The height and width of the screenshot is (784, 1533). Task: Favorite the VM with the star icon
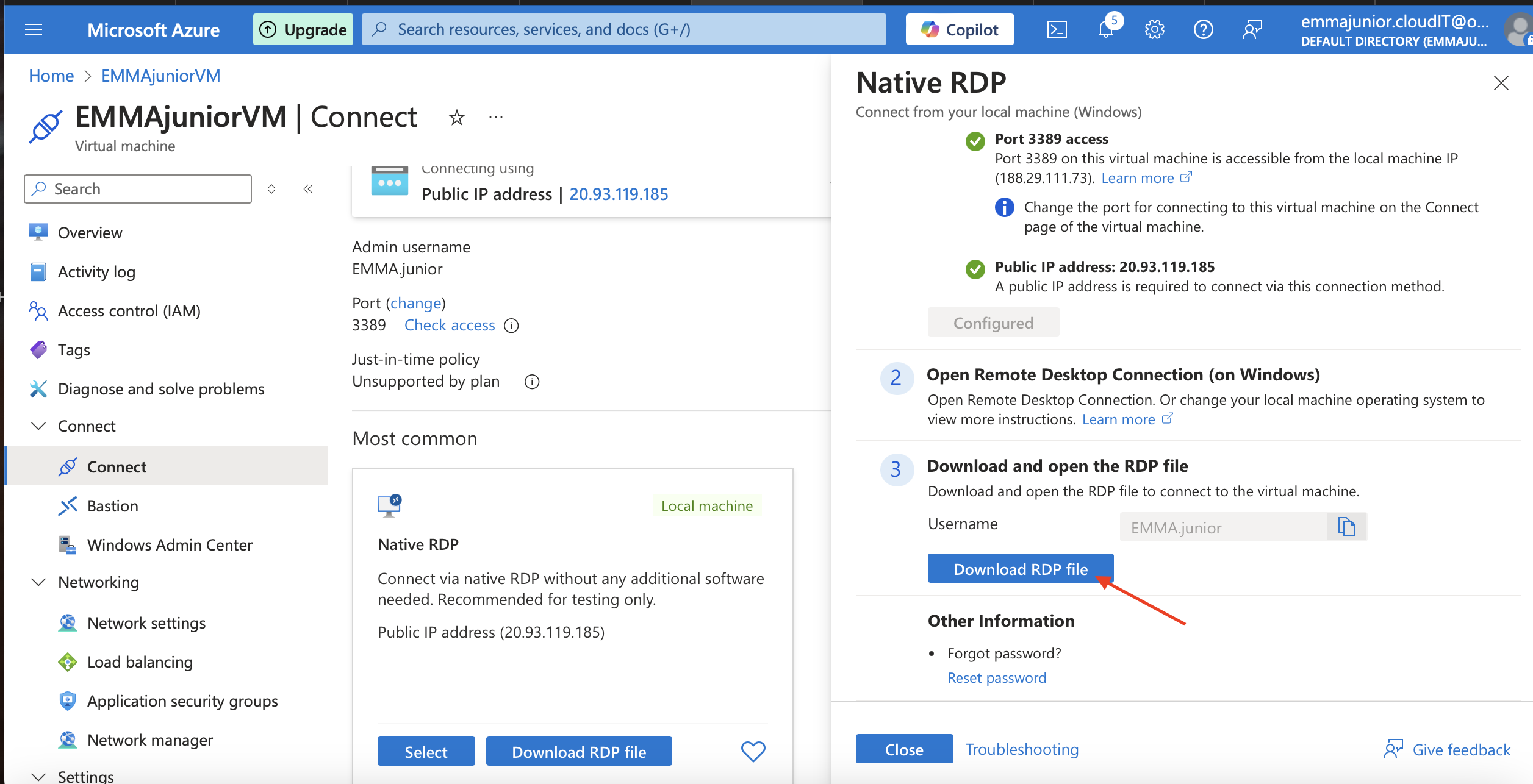456,117
